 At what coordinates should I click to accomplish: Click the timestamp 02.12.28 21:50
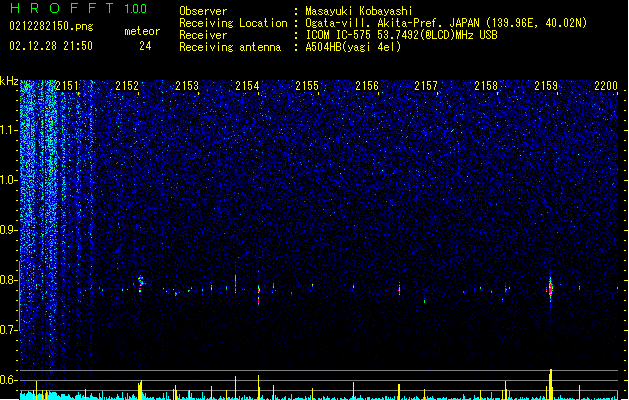click(x=51, y=46)
